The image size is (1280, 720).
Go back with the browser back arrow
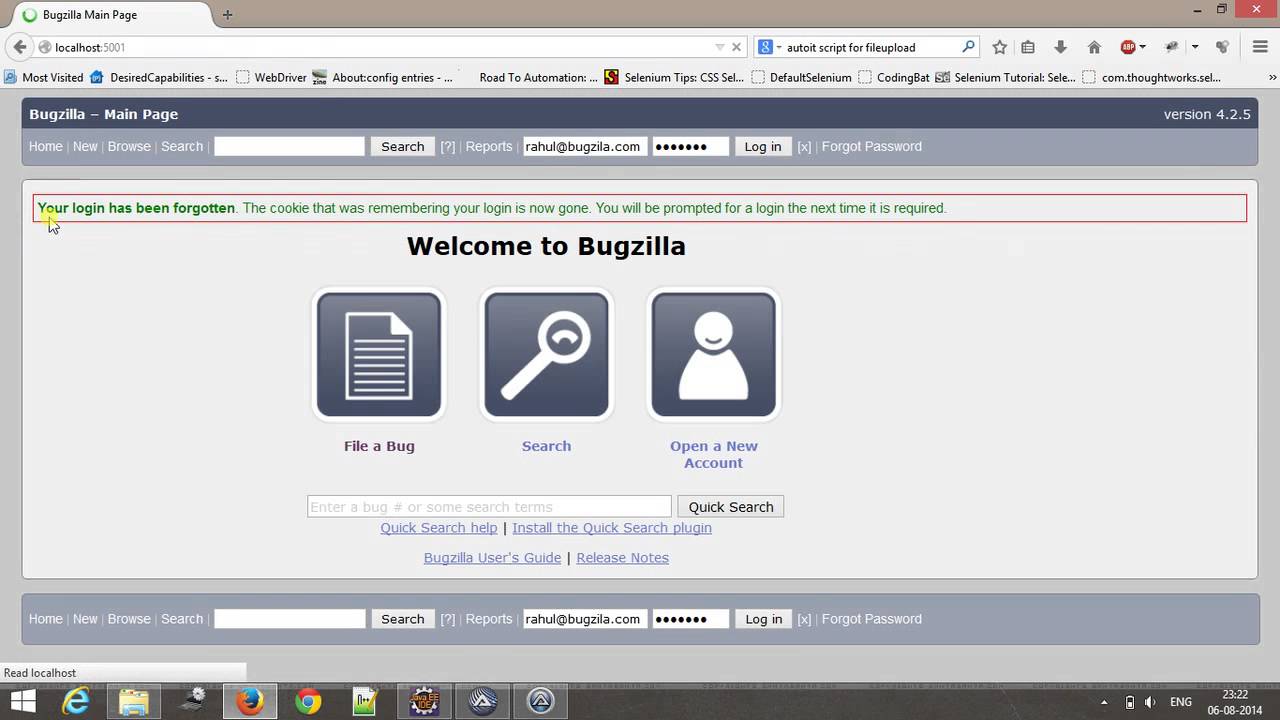20,47
